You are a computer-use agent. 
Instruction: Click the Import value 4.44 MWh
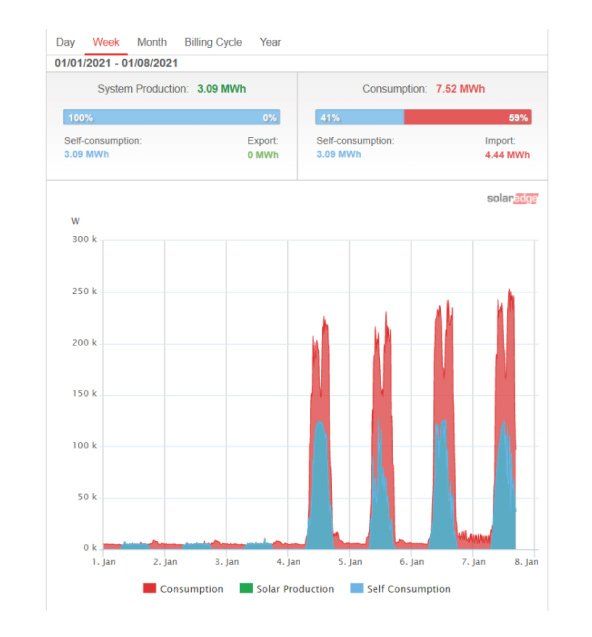point(507,155)
